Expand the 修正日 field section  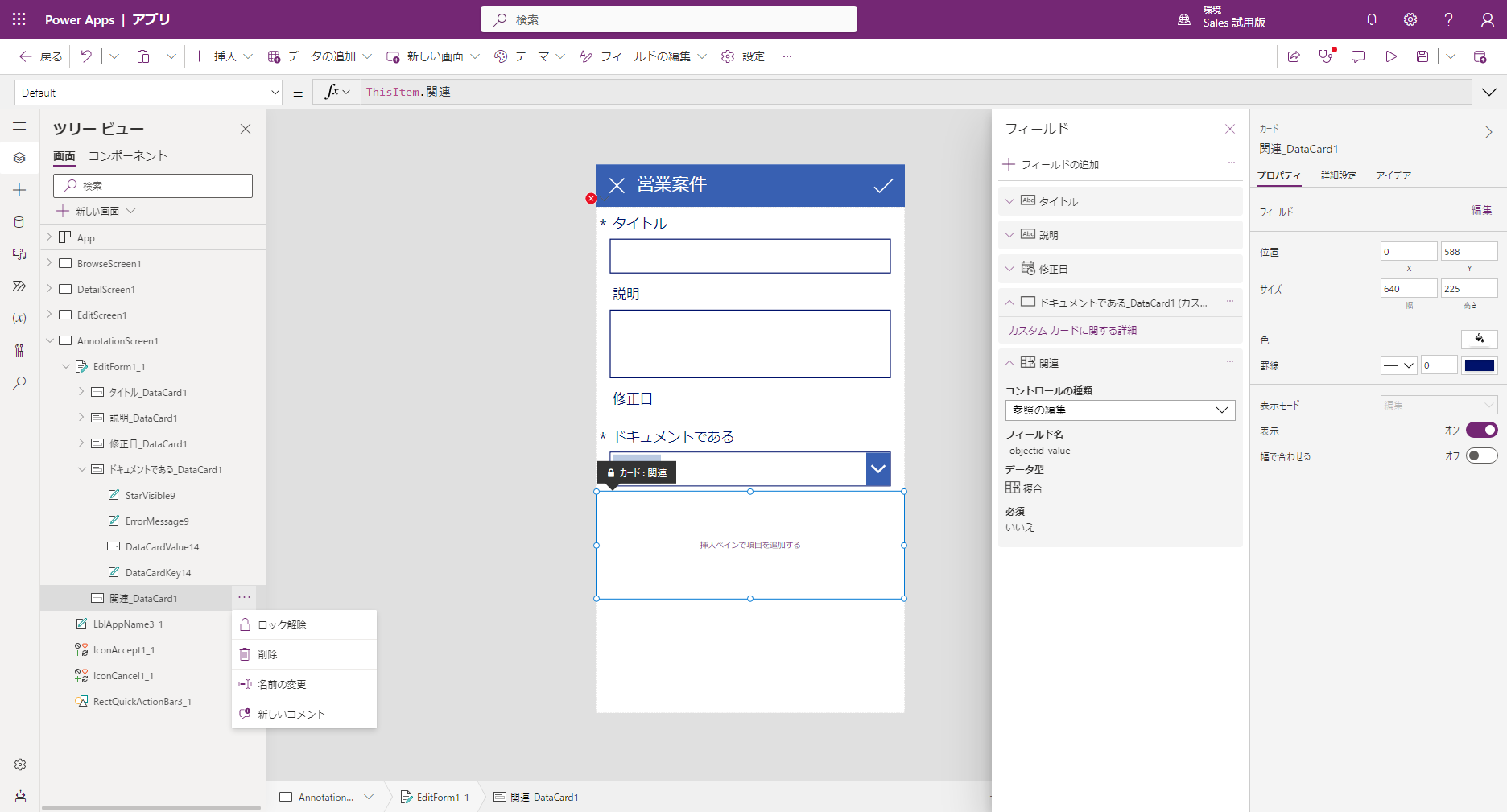click(1009, 269)
